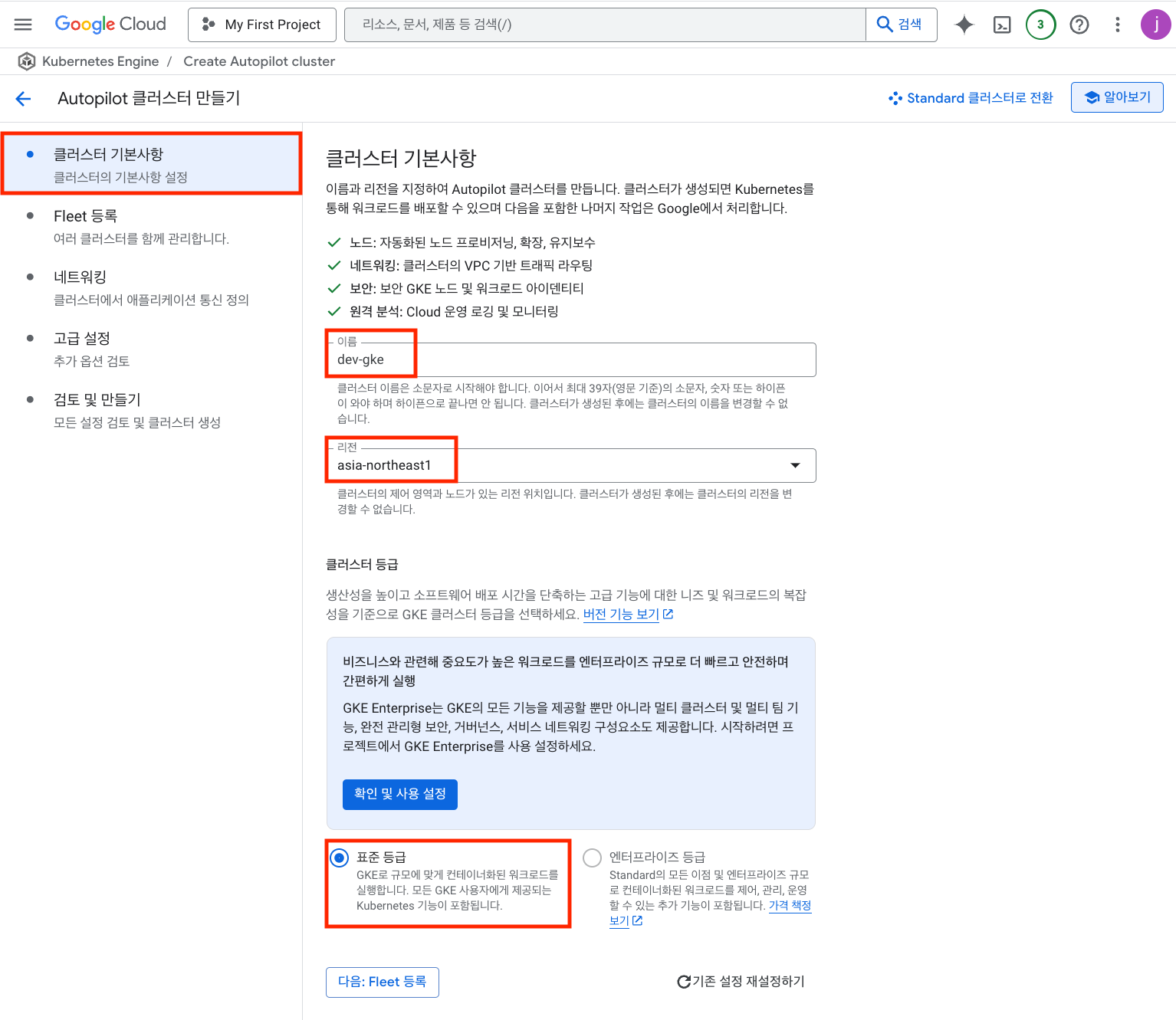Open the three-dot settings menu
Screen dimensions: 1176x1020
[1118, 25]
